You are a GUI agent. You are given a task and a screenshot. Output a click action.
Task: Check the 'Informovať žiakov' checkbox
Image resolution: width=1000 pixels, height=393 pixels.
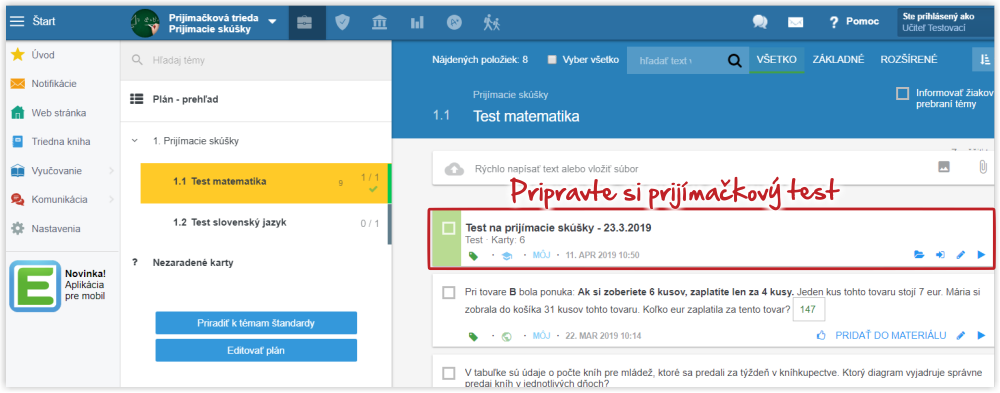pos(902,94)
